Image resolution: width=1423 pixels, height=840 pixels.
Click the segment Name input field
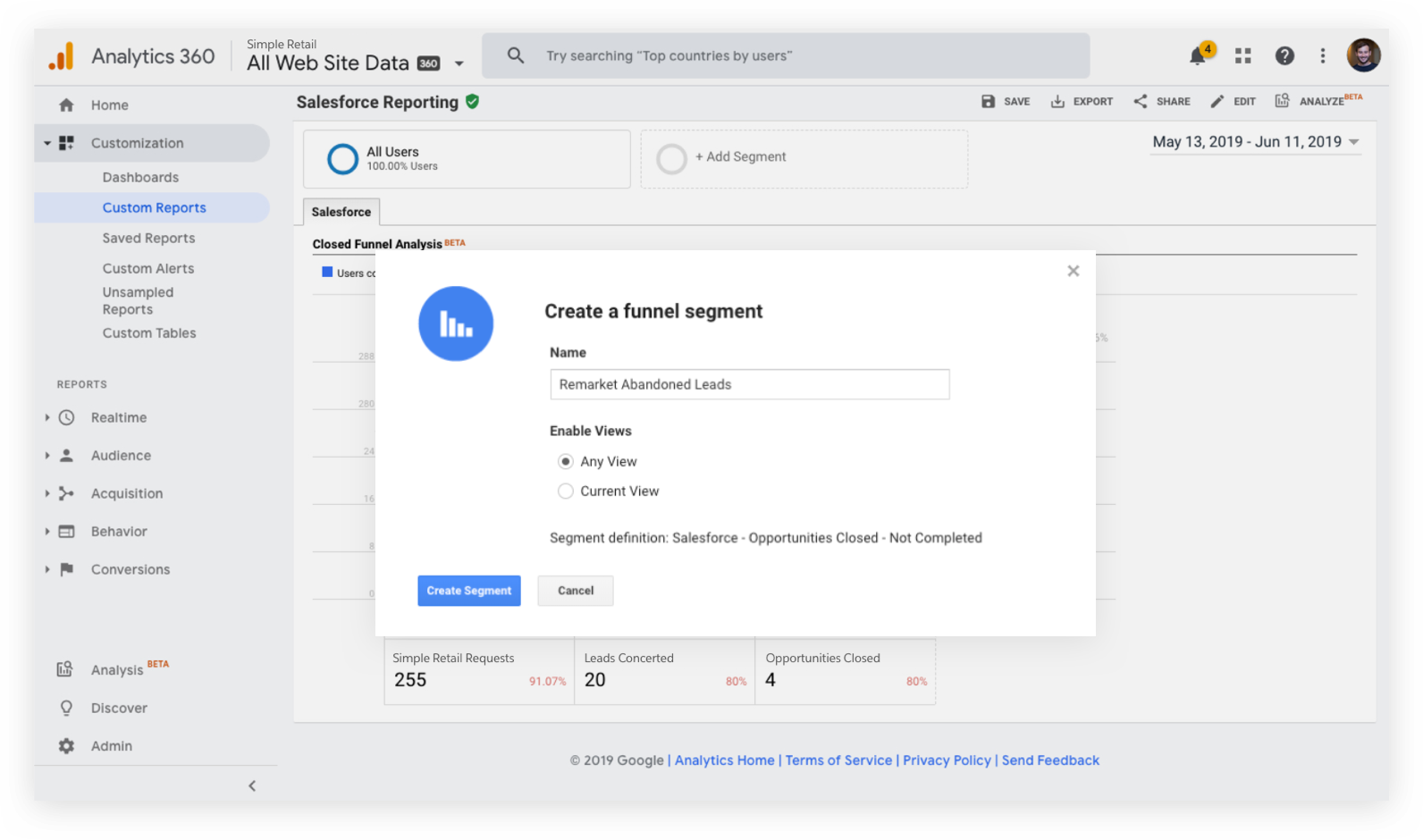[x=749, y=384]
